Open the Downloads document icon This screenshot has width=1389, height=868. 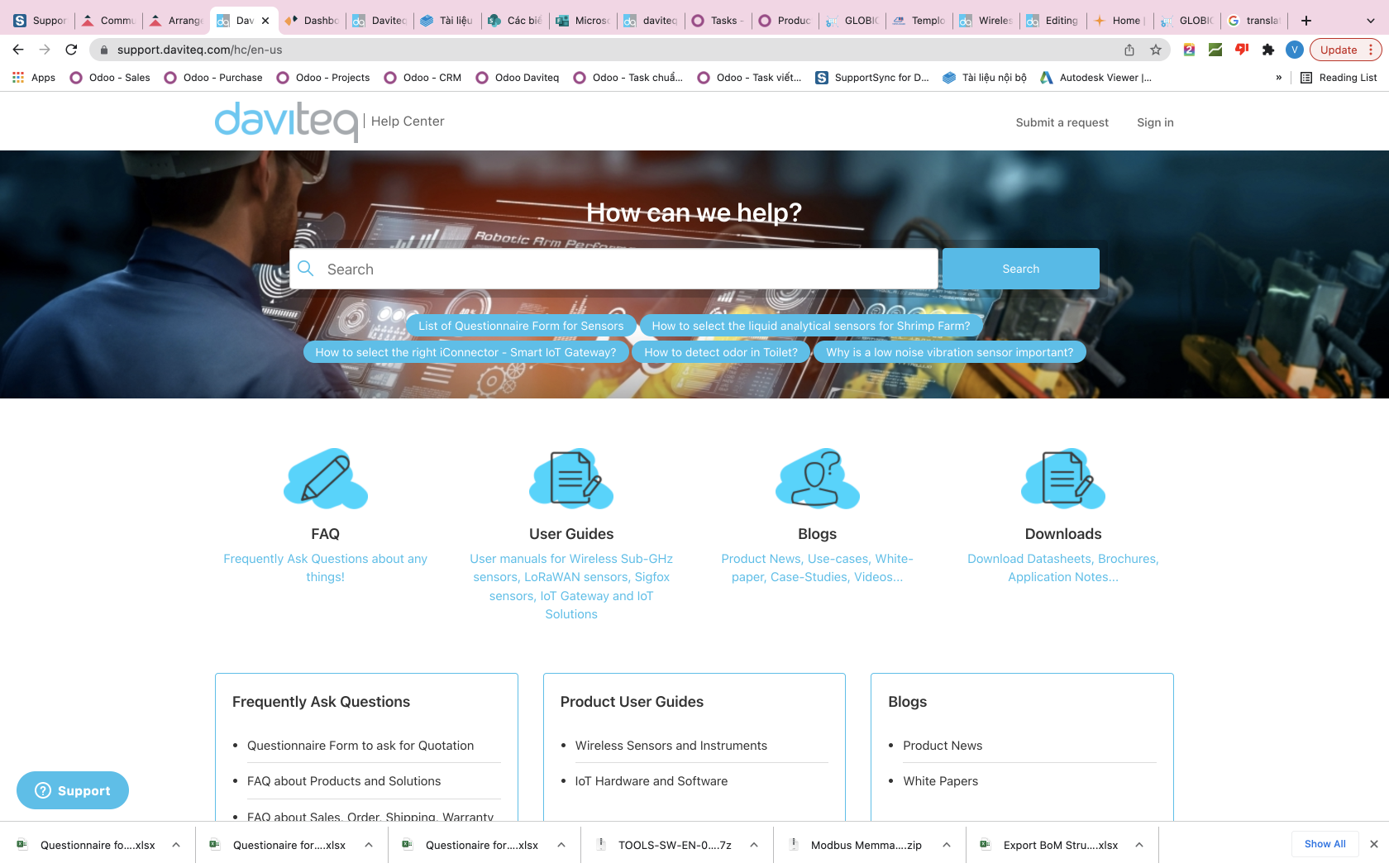point(1063,479)
